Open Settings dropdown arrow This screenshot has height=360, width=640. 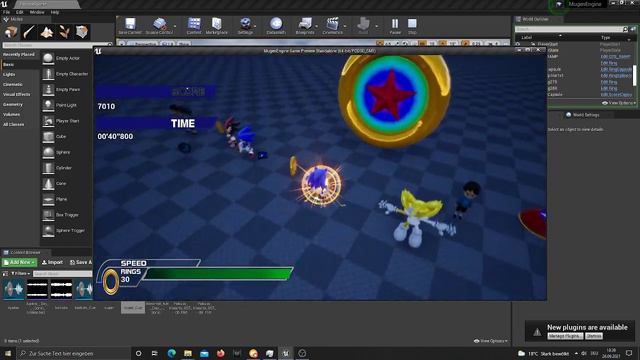(x=256, y=26)
